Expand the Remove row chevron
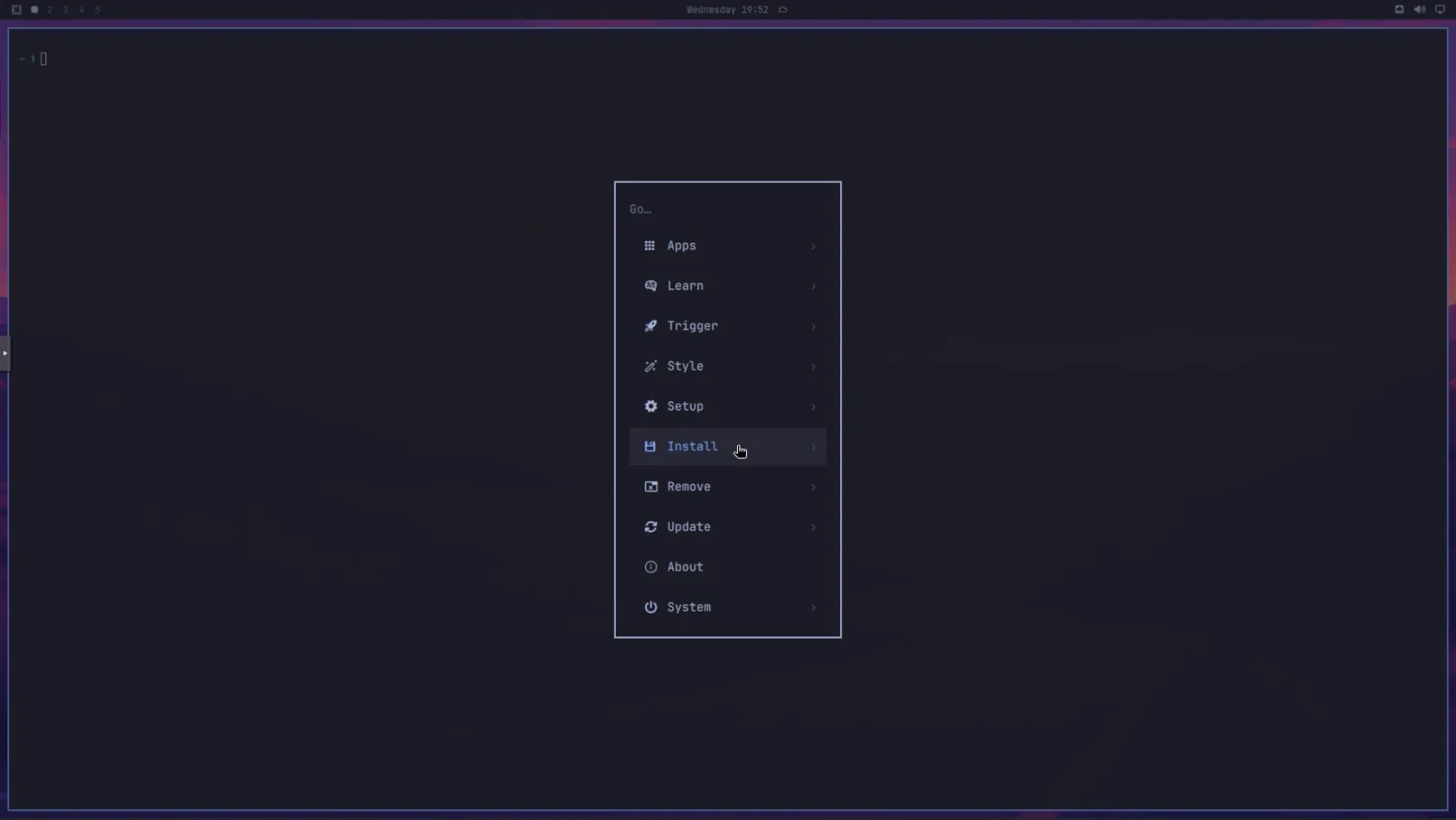The image size is (1456, 820). (813, 486)
